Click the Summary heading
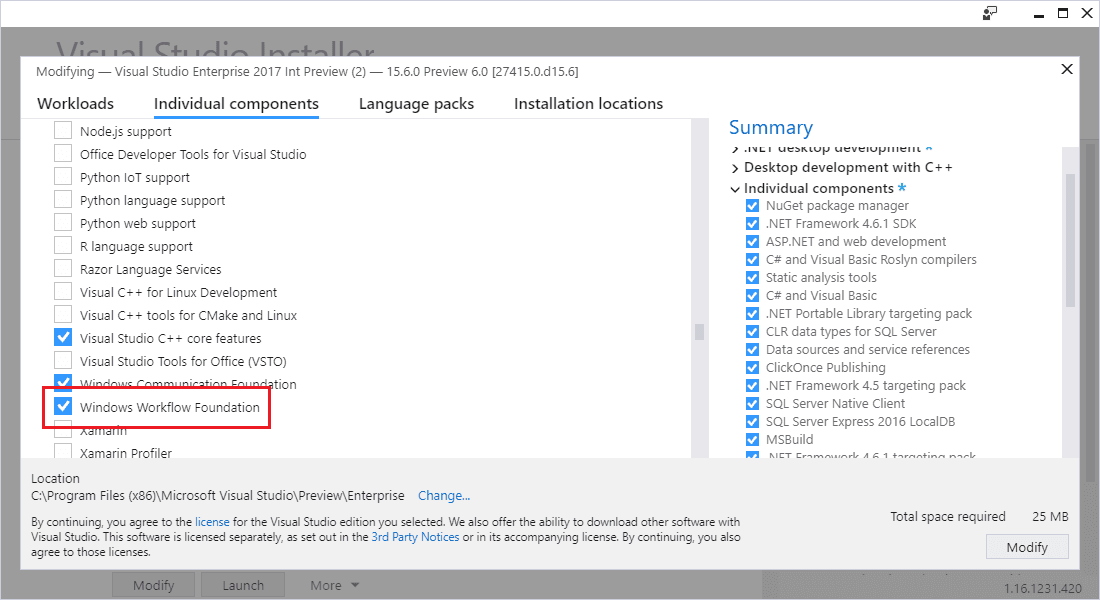1100x600 pixels. click(x=770, y=128)
